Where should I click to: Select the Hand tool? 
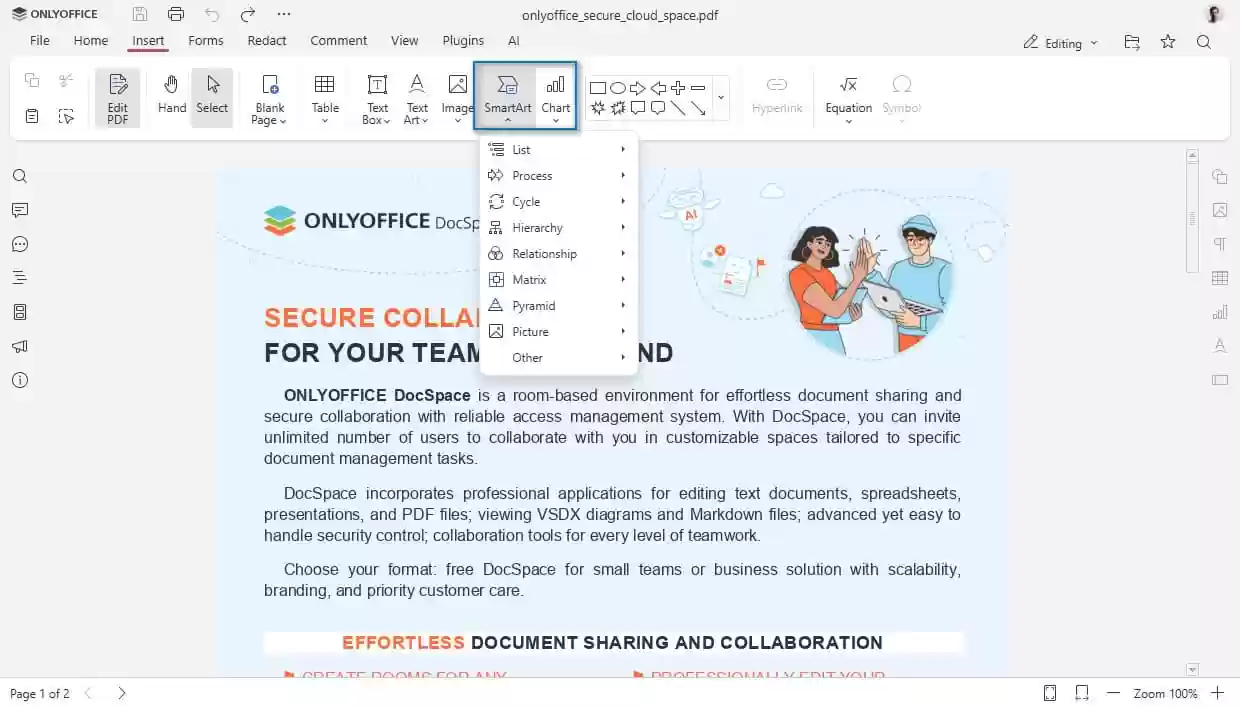(x=171, y=96)
